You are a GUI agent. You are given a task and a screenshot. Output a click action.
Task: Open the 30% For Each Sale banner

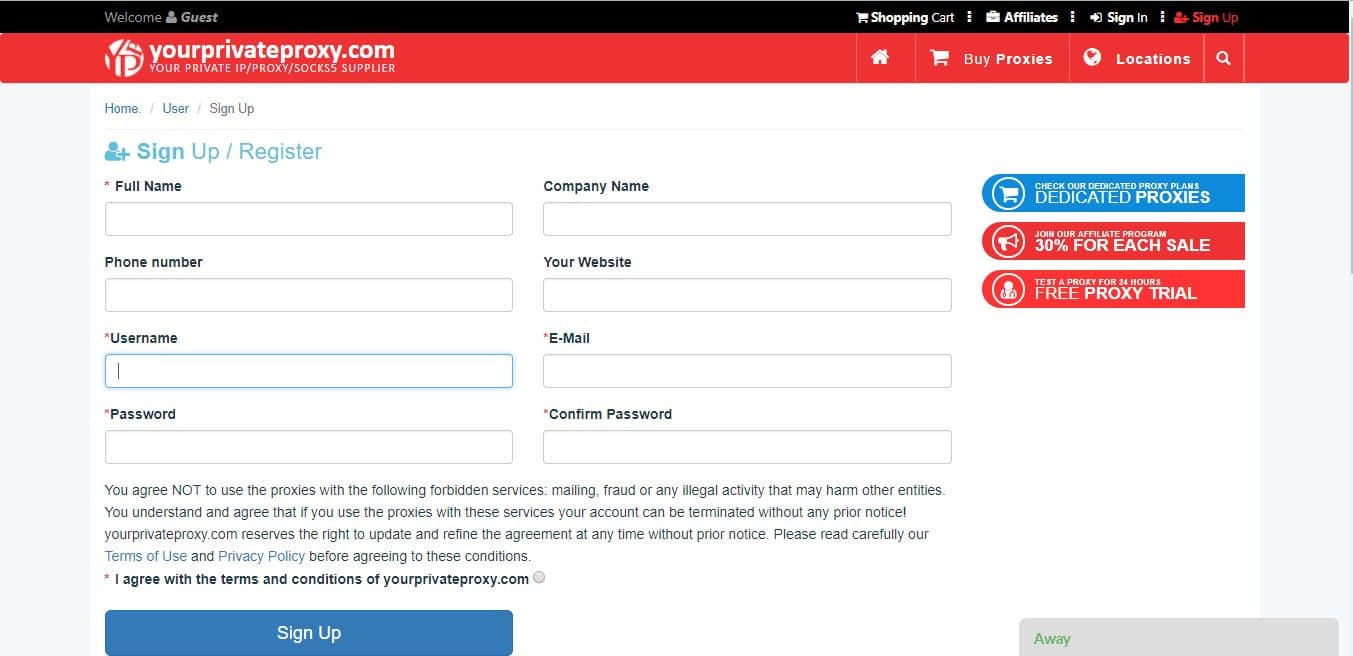(1113, 241)
